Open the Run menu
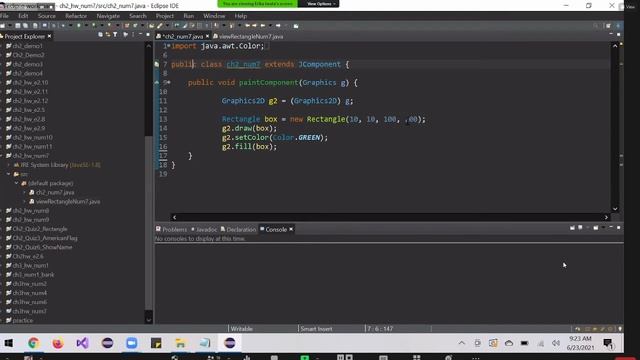Screen dimensions: 640x360 [x=189, y=16]
